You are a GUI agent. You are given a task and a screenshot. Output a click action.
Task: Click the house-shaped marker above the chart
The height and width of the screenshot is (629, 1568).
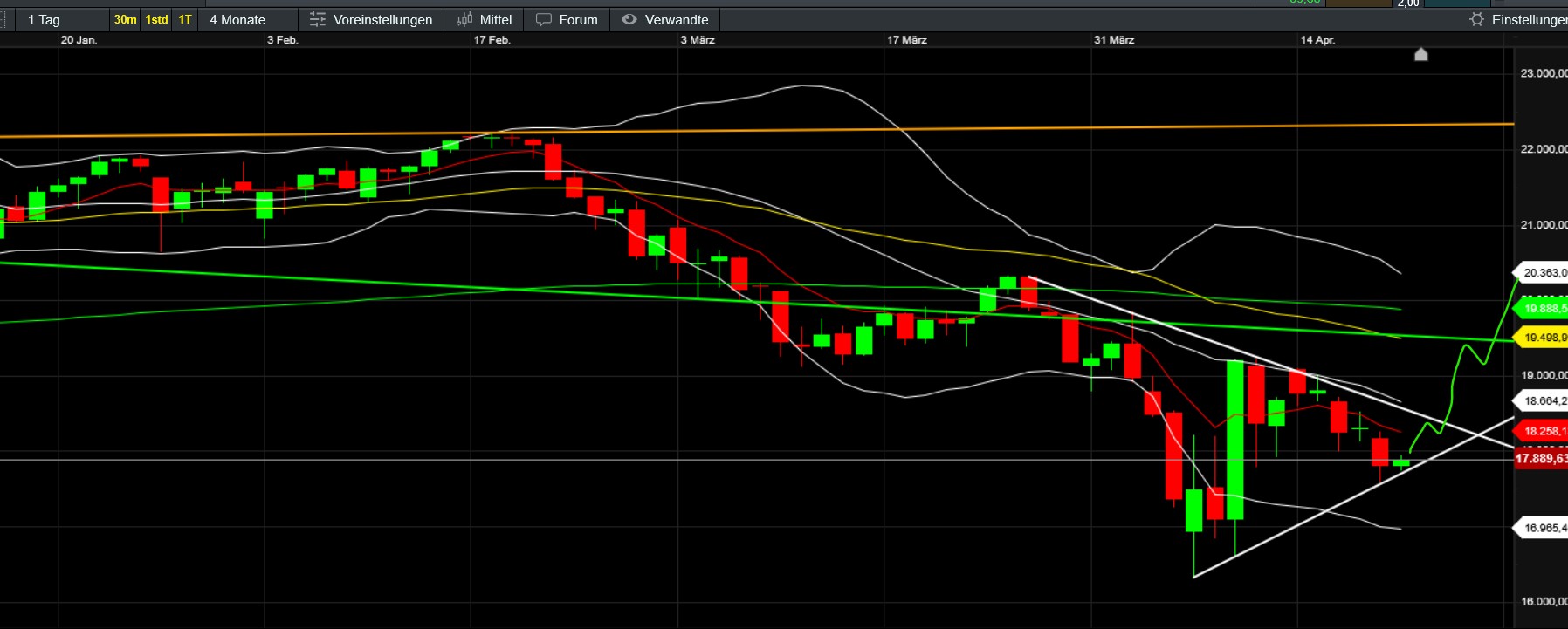(x=1421, y=55)
